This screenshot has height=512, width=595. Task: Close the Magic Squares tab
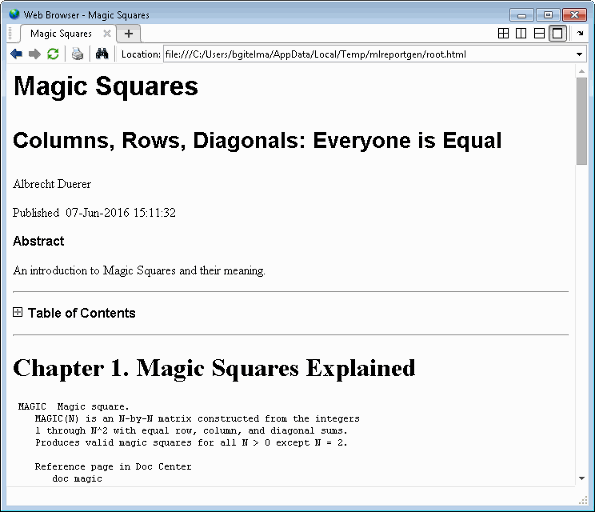pyautogui.click(x=107, y=33)
